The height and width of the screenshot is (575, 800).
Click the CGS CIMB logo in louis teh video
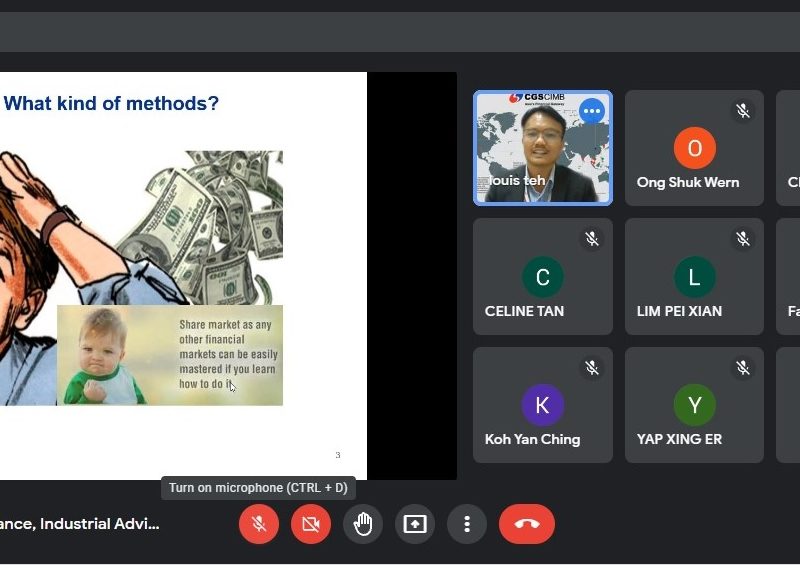coord(537,97)
